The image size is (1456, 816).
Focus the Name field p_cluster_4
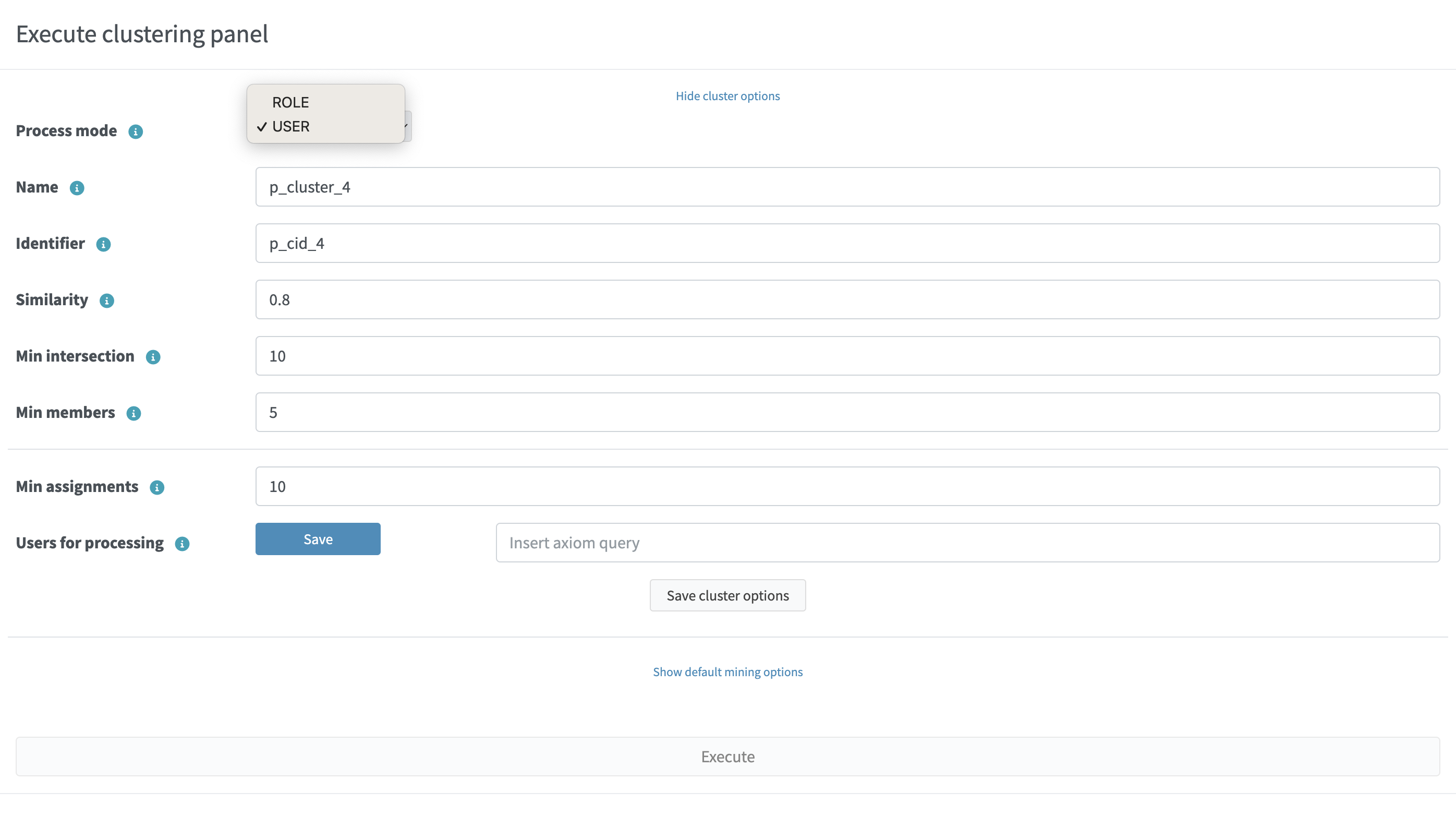(847, 187)
